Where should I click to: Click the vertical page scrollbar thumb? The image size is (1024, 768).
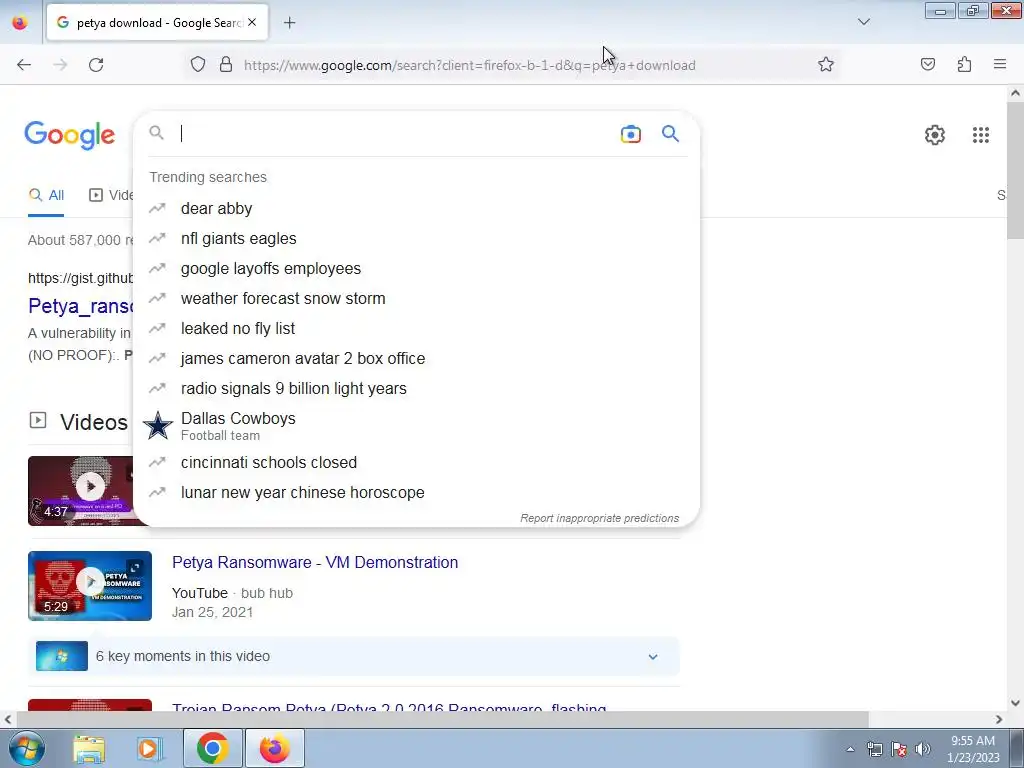click(1015, 171)
